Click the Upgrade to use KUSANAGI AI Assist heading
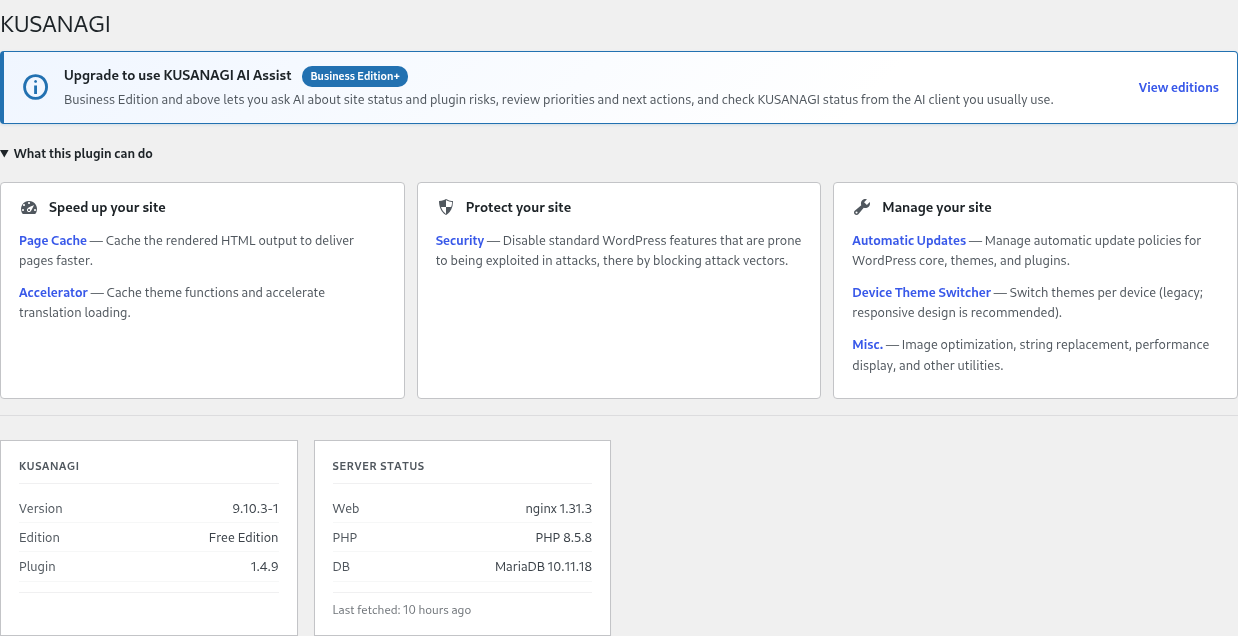 (178, 75)
